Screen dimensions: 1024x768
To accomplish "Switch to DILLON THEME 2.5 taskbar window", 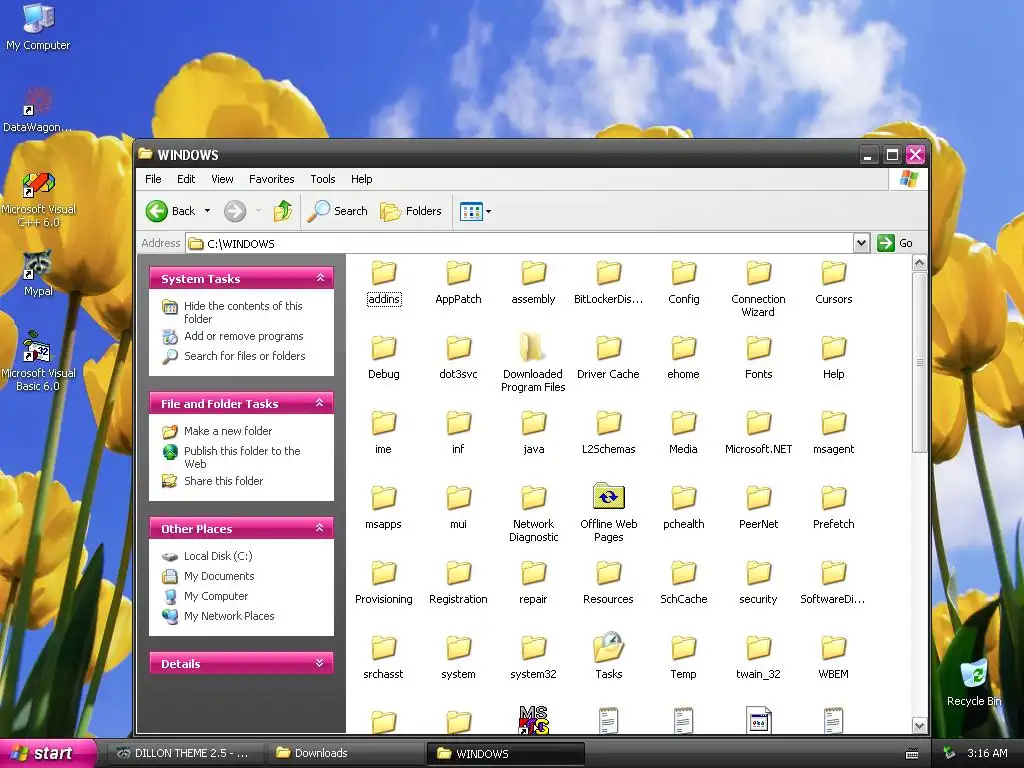I will tap(184, 753).
